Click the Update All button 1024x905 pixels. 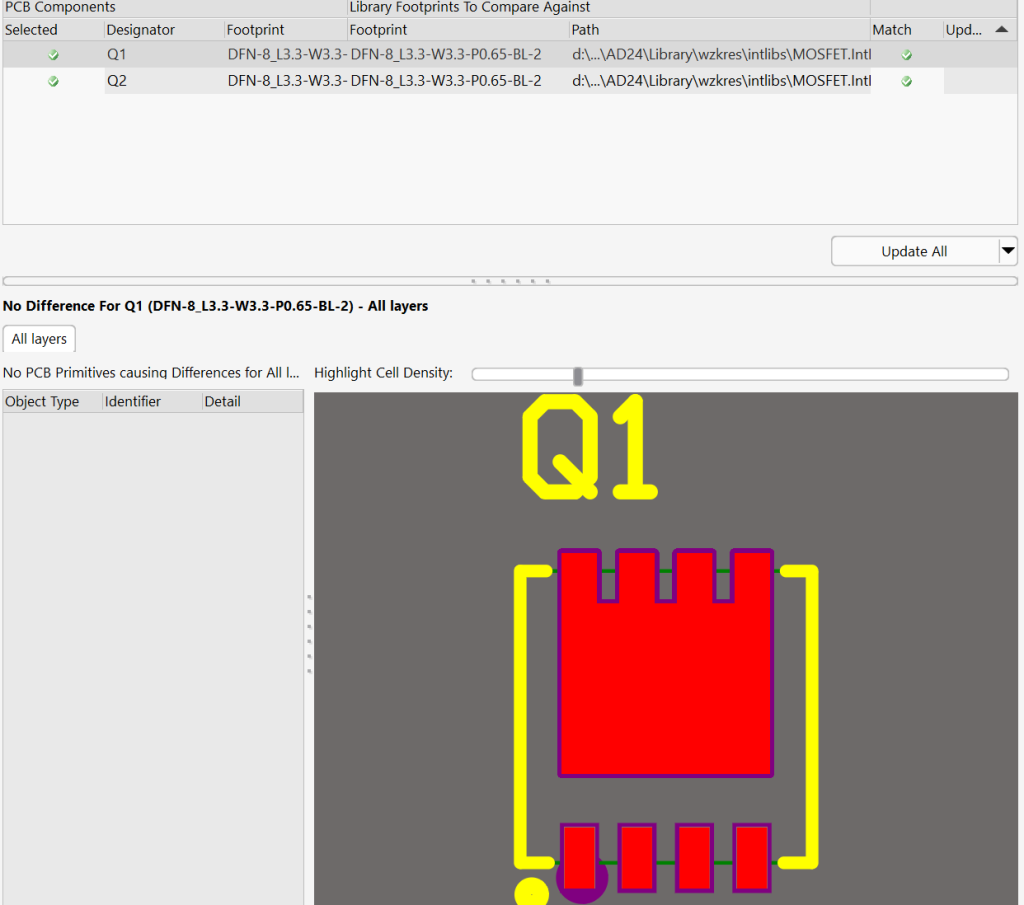click(x=914, y=251)
